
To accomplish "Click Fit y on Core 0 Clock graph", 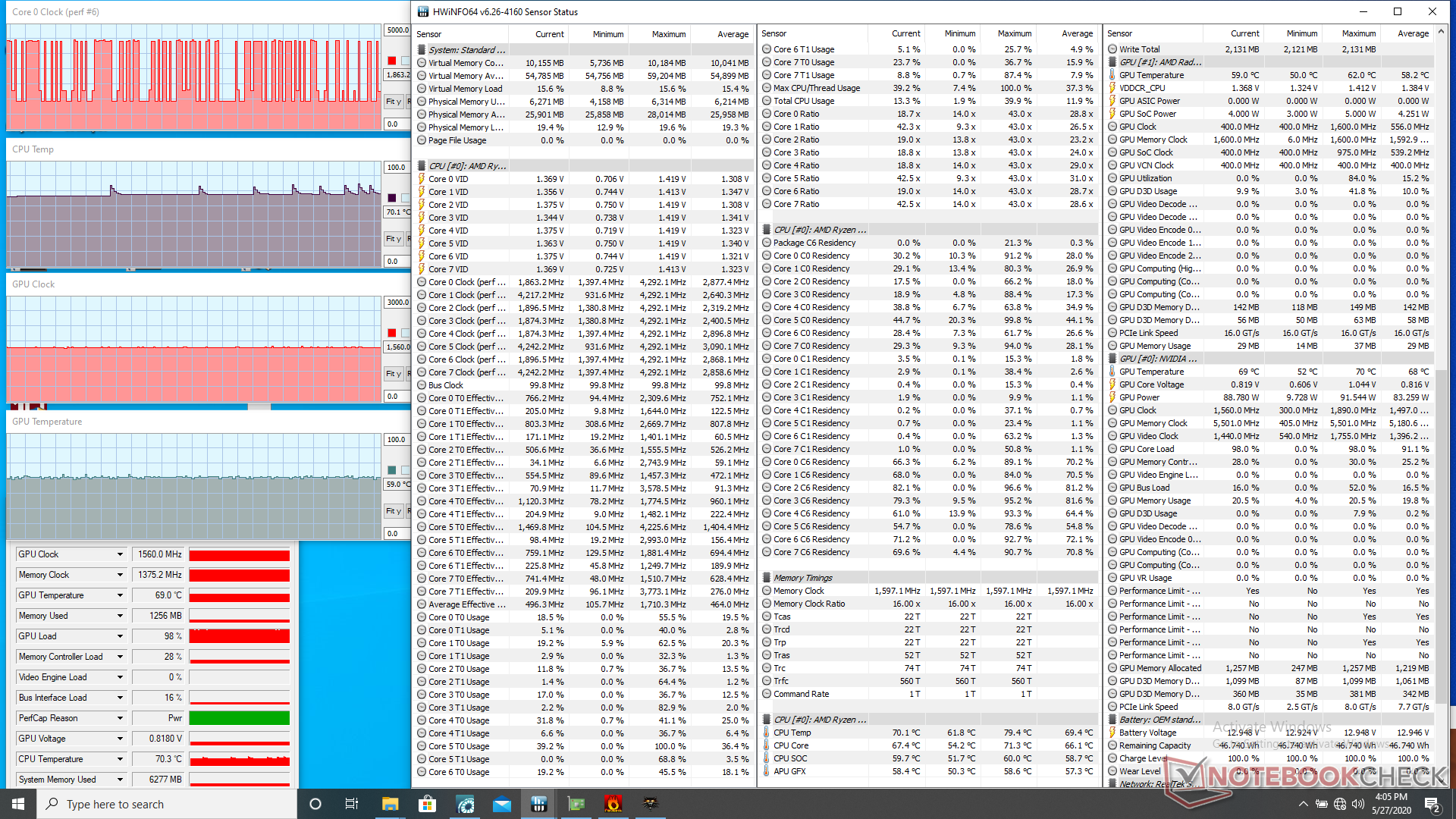I will point(393,101).
